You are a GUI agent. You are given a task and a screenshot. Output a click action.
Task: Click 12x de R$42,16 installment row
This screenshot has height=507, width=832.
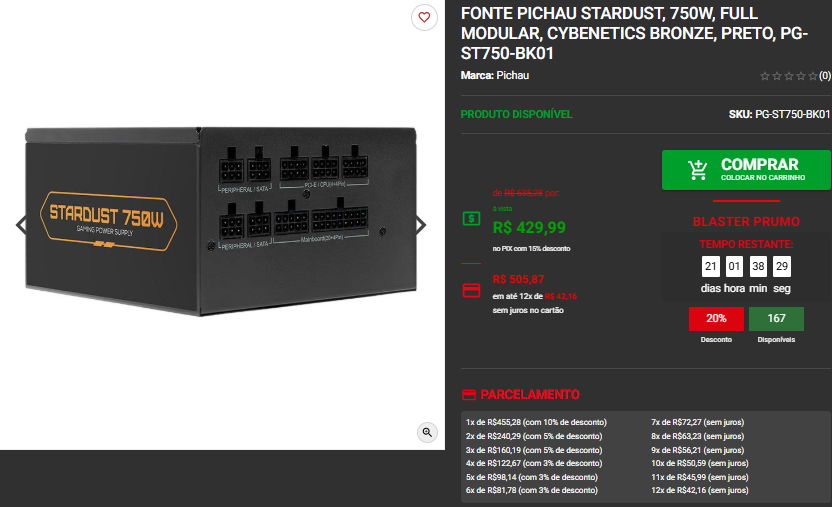[700, 490]
